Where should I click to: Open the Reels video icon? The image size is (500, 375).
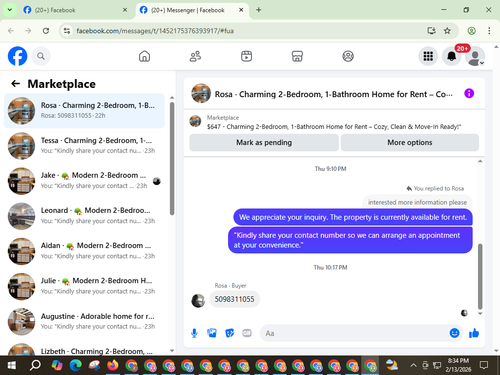246,56
